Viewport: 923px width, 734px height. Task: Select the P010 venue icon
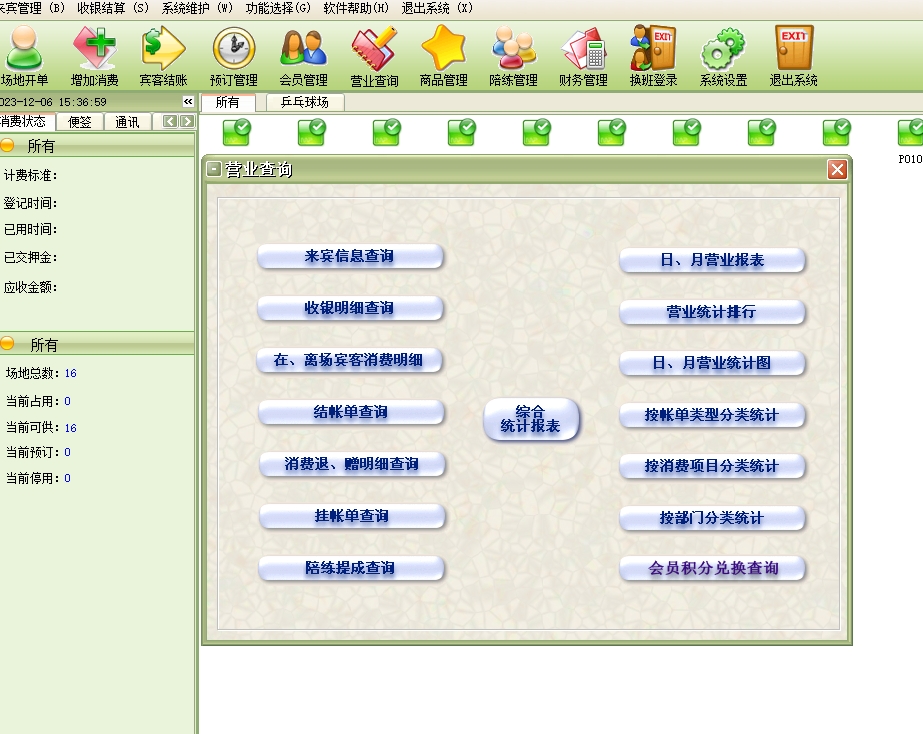(910, 134)
